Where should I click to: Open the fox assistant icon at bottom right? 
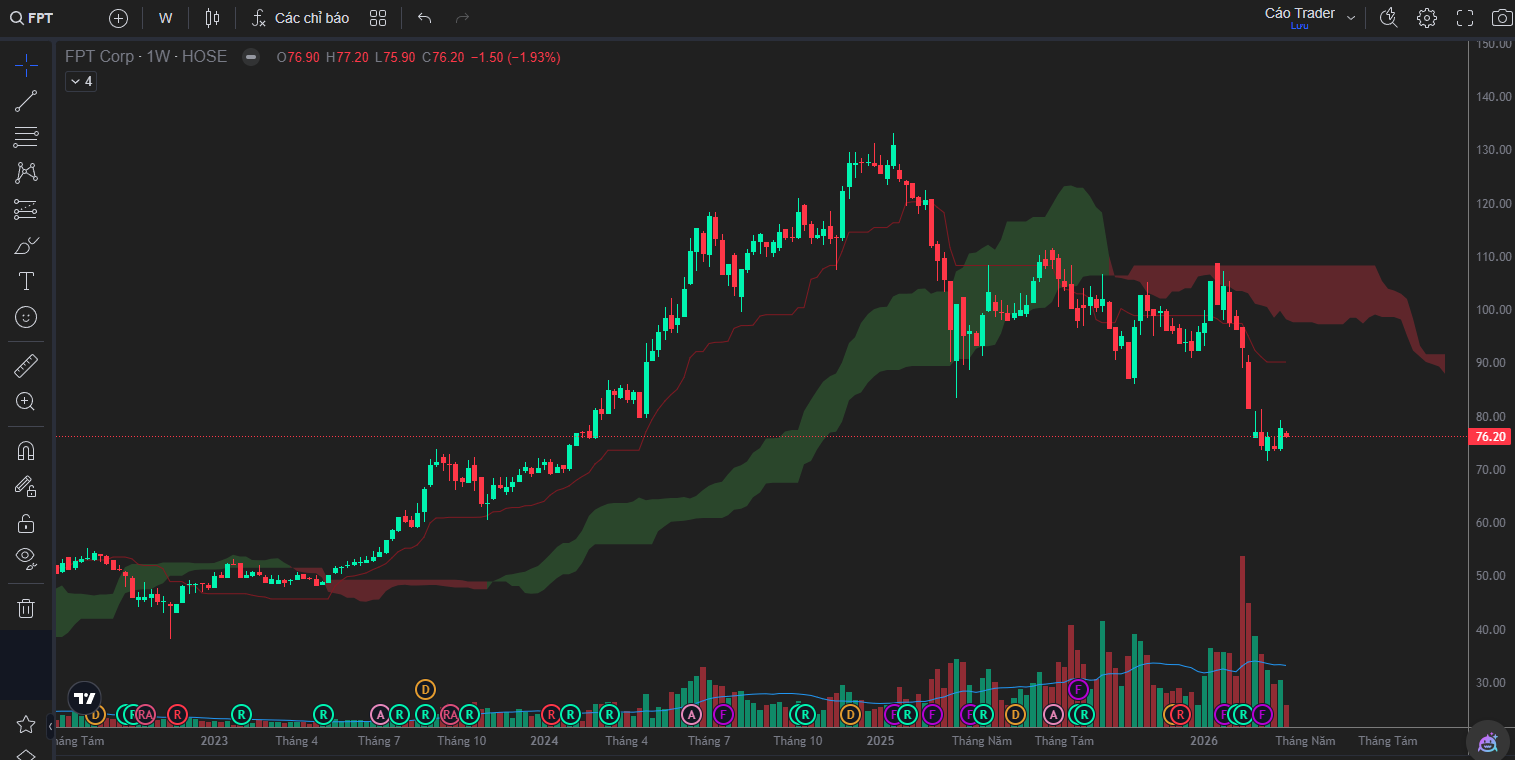[x=1488, y=742]
